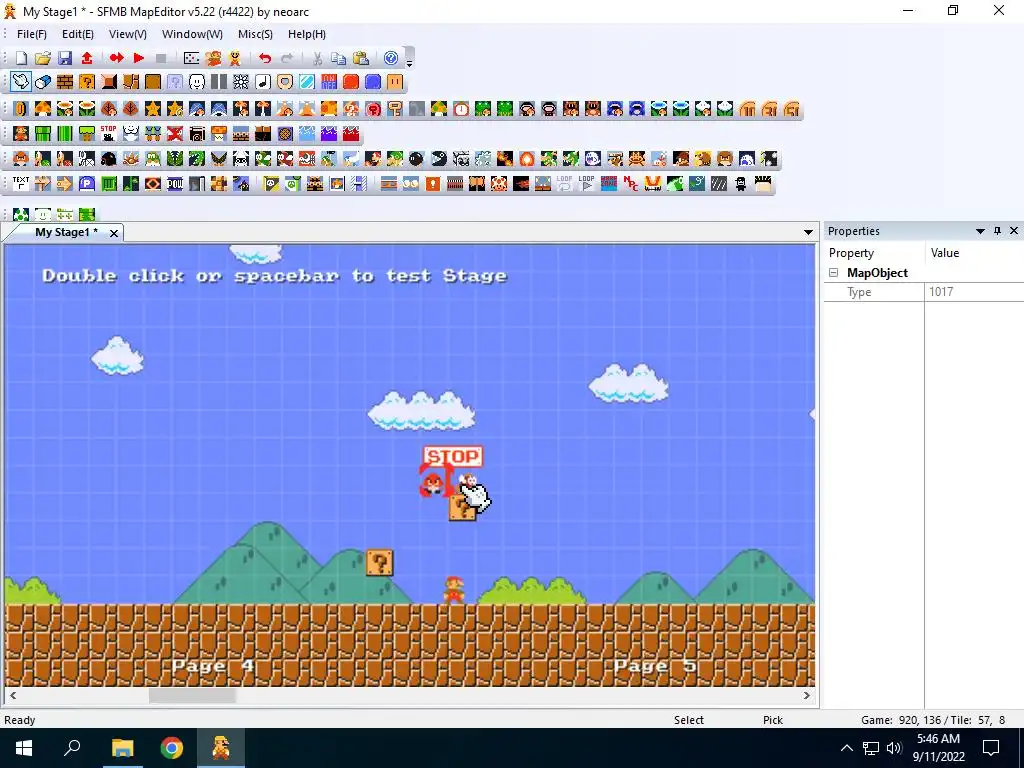
Task: Close the My Stage1 tab
Action: (114, 233)
